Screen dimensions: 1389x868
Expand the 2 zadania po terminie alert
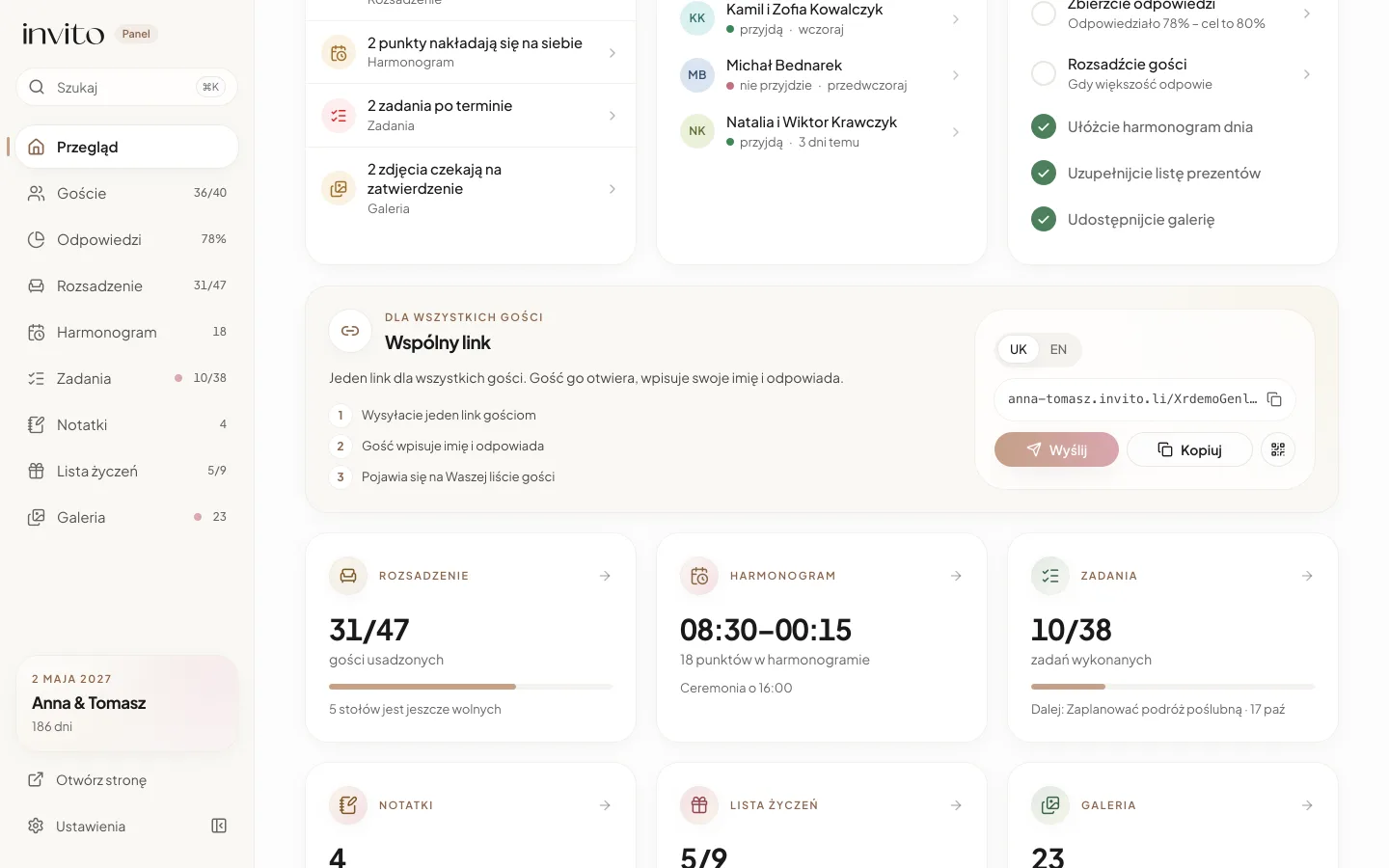471,116
